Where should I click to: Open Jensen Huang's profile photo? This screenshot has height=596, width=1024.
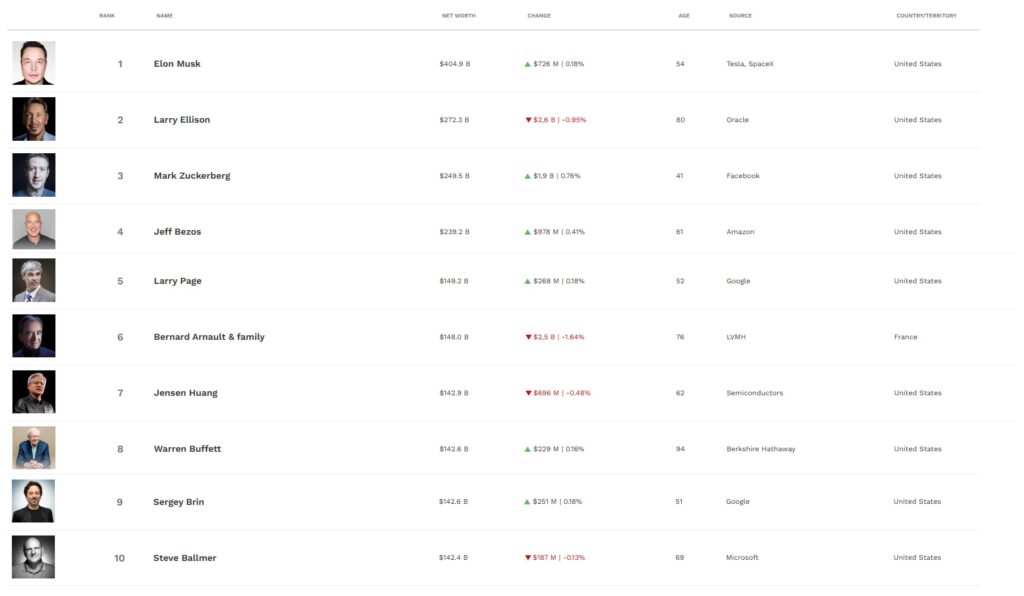tap(34, 392)
